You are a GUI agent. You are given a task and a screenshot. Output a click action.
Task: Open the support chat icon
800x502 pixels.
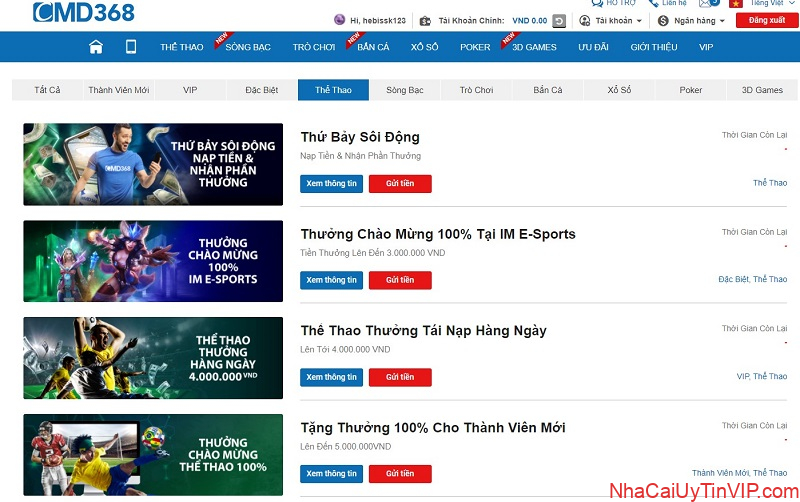(597, 3)
